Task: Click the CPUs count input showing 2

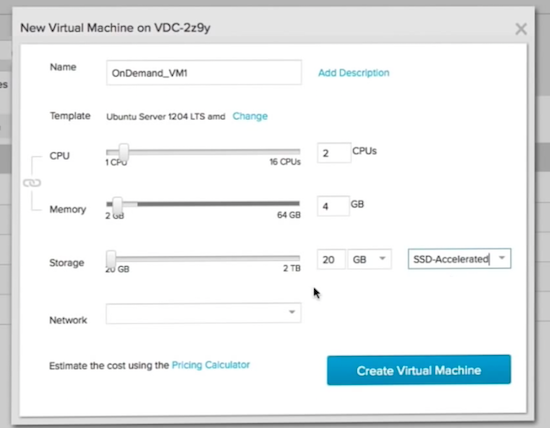Action: click(x=334, y=153)
